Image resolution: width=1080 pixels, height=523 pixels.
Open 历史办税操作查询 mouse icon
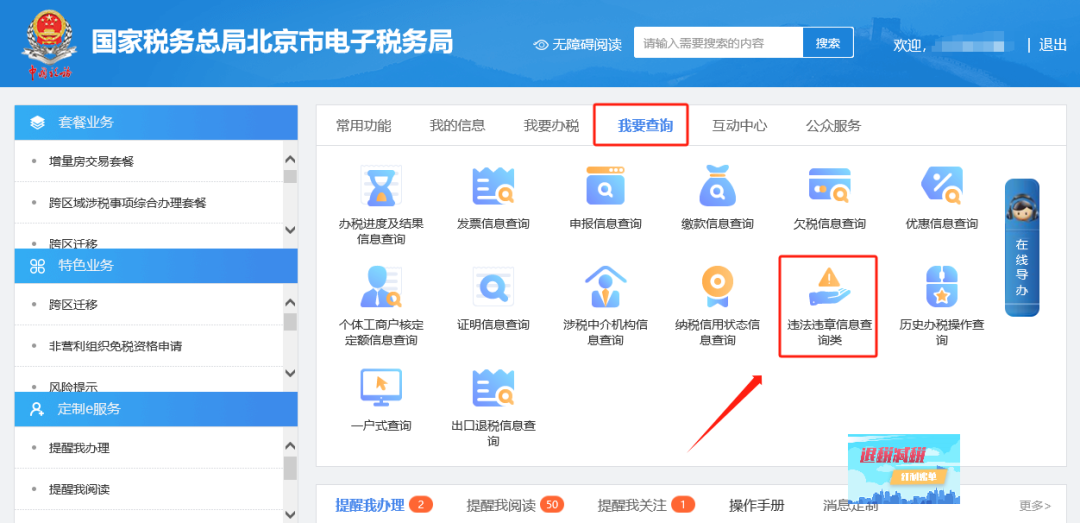click(x=942, y=287)
